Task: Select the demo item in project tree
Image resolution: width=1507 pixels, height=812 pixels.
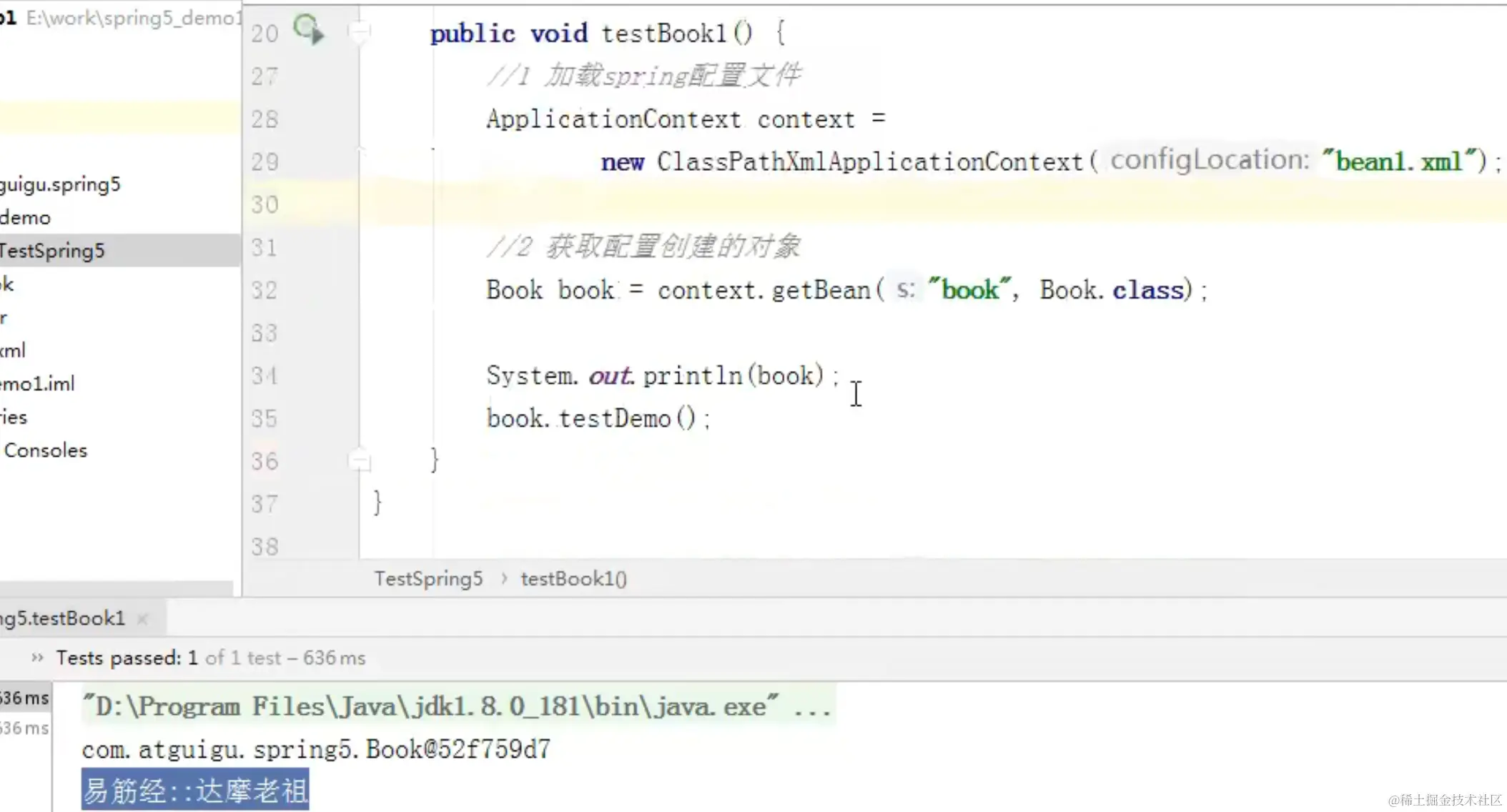Action: coord(26,218)
